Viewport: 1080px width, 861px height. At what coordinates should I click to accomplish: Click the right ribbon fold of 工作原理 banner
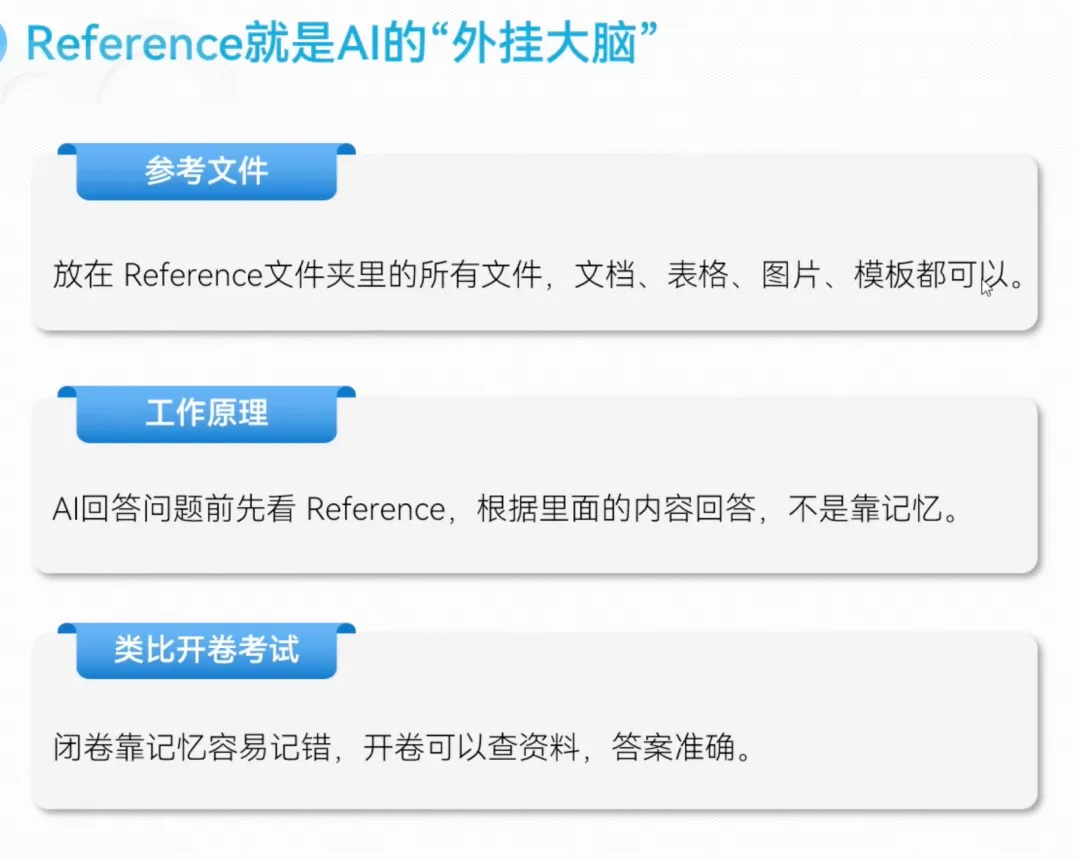(346, 393)
